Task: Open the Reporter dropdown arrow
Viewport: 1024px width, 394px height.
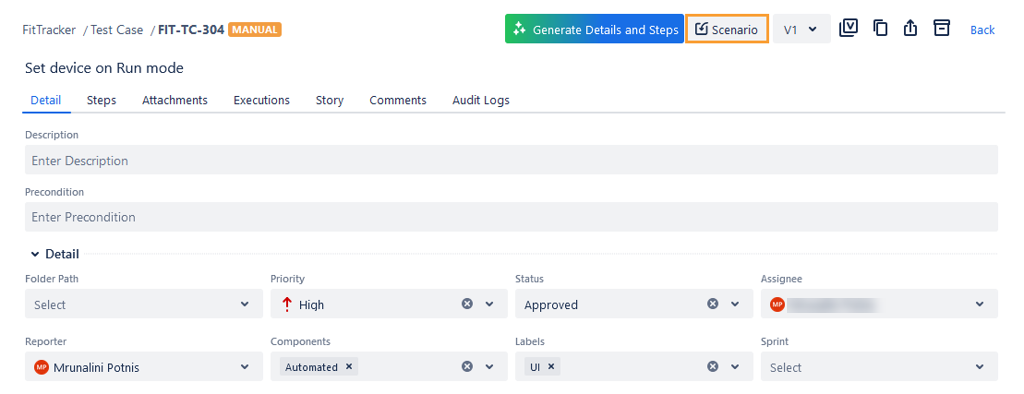Action: coord(244,367)
